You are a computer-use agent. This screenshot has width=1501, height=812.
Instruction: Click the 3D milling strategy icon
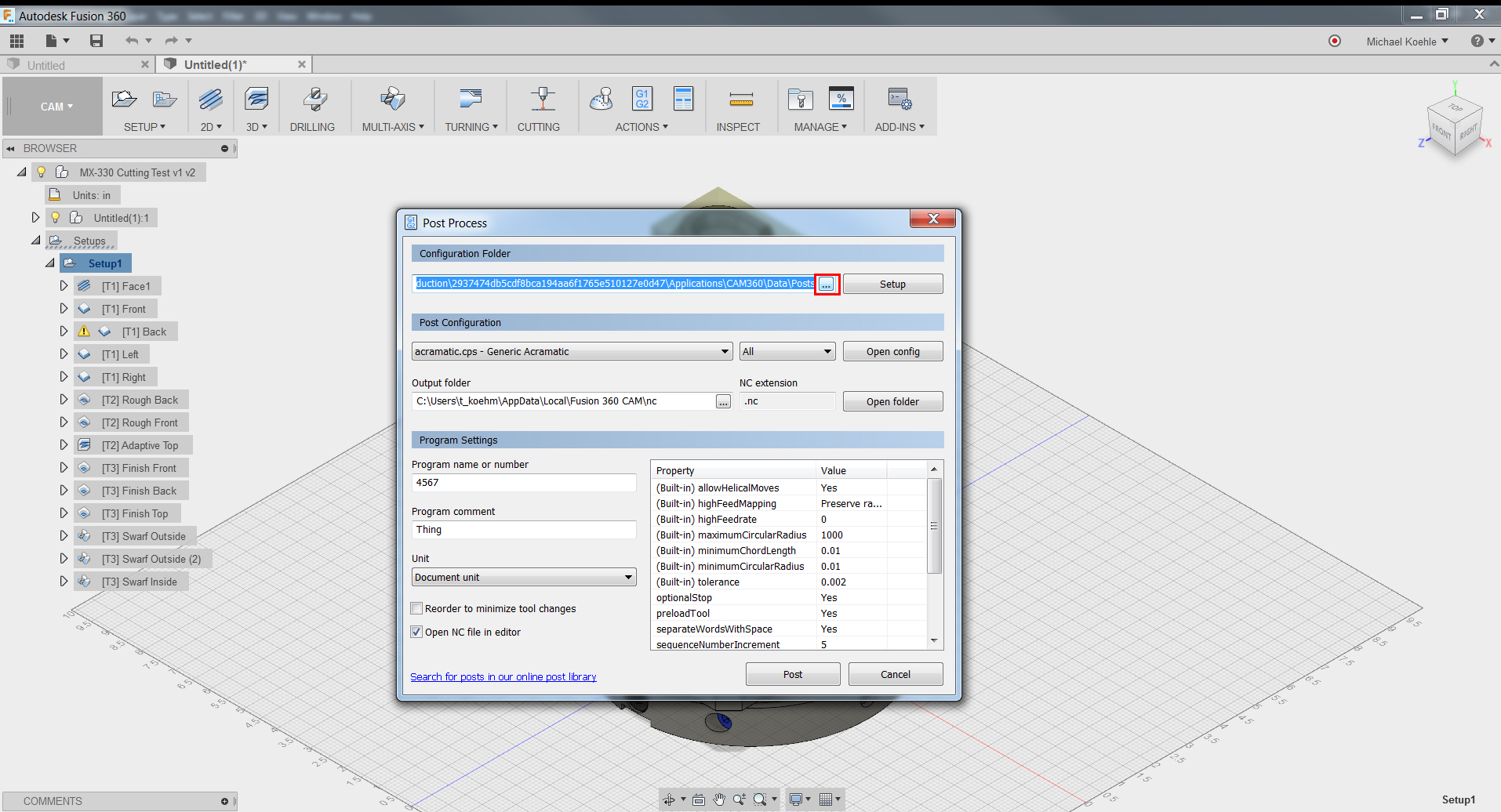click(x=256, y=99)
